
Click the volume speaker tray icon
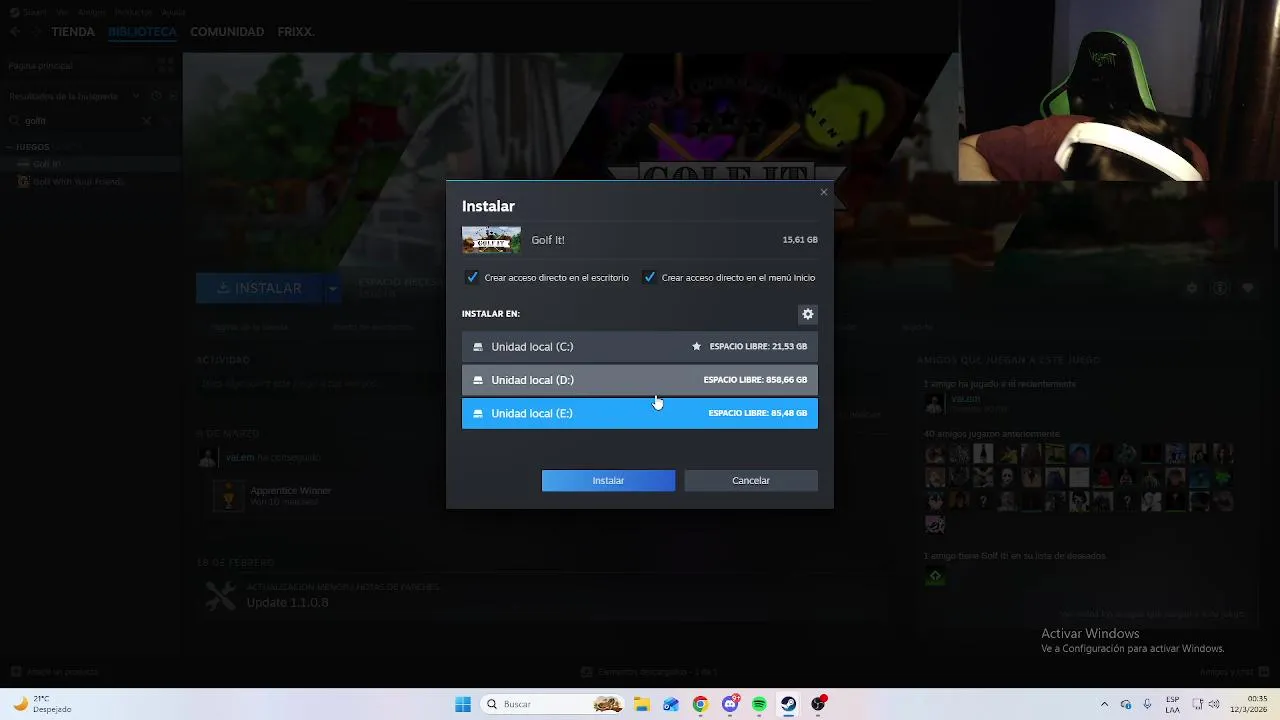coord(1214,704)
